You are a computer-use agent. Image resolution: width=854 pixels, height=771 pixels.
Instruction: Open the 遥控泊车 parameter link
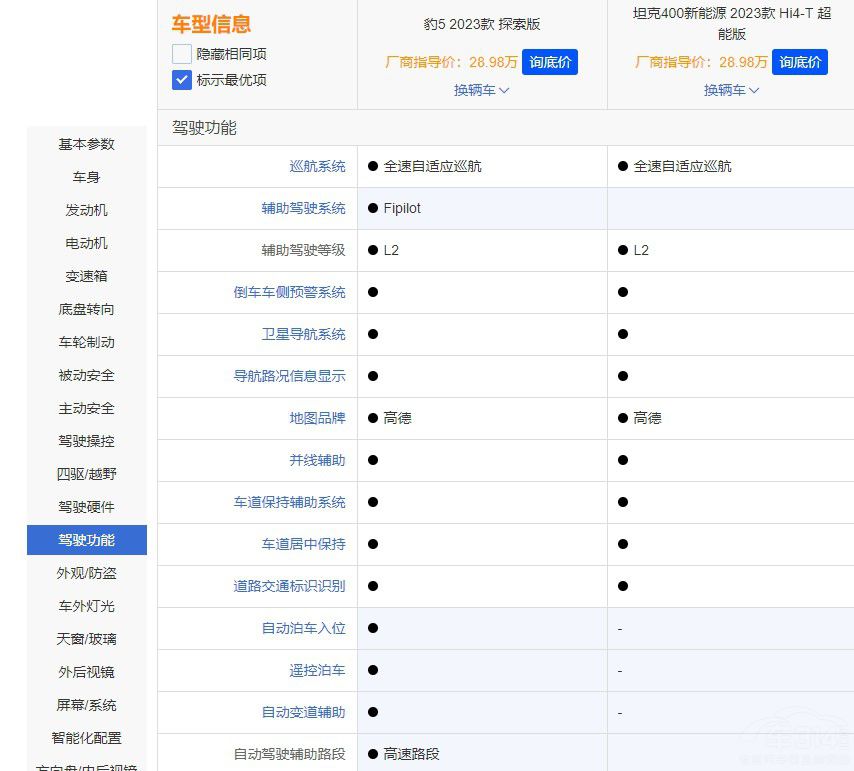[x=317, y=670]
